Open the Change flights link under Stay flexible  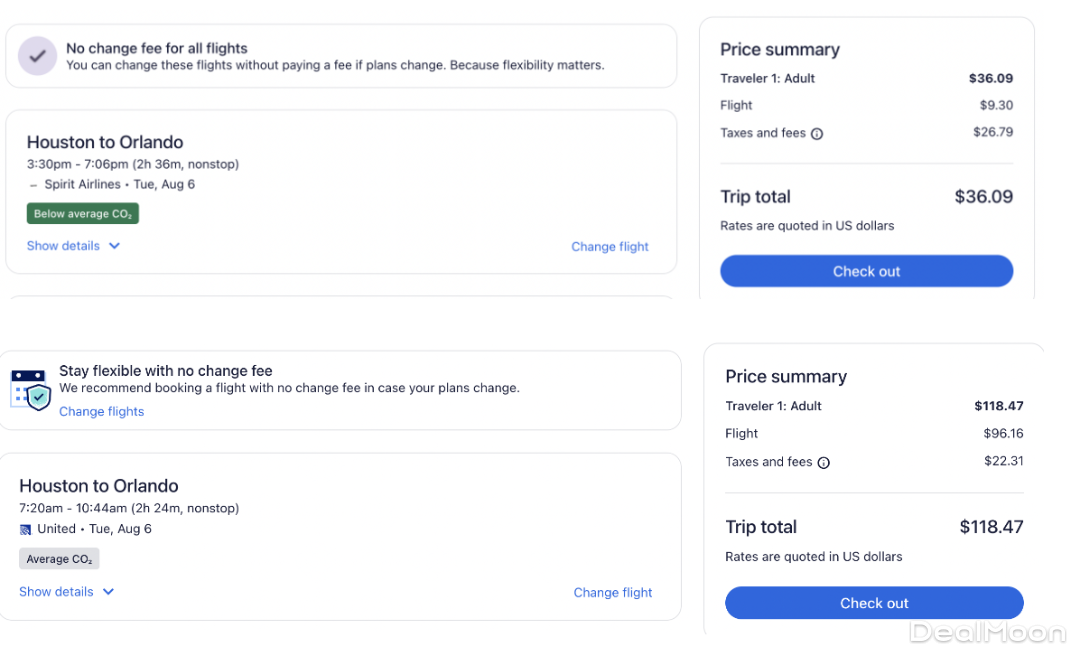click(101, 412)
